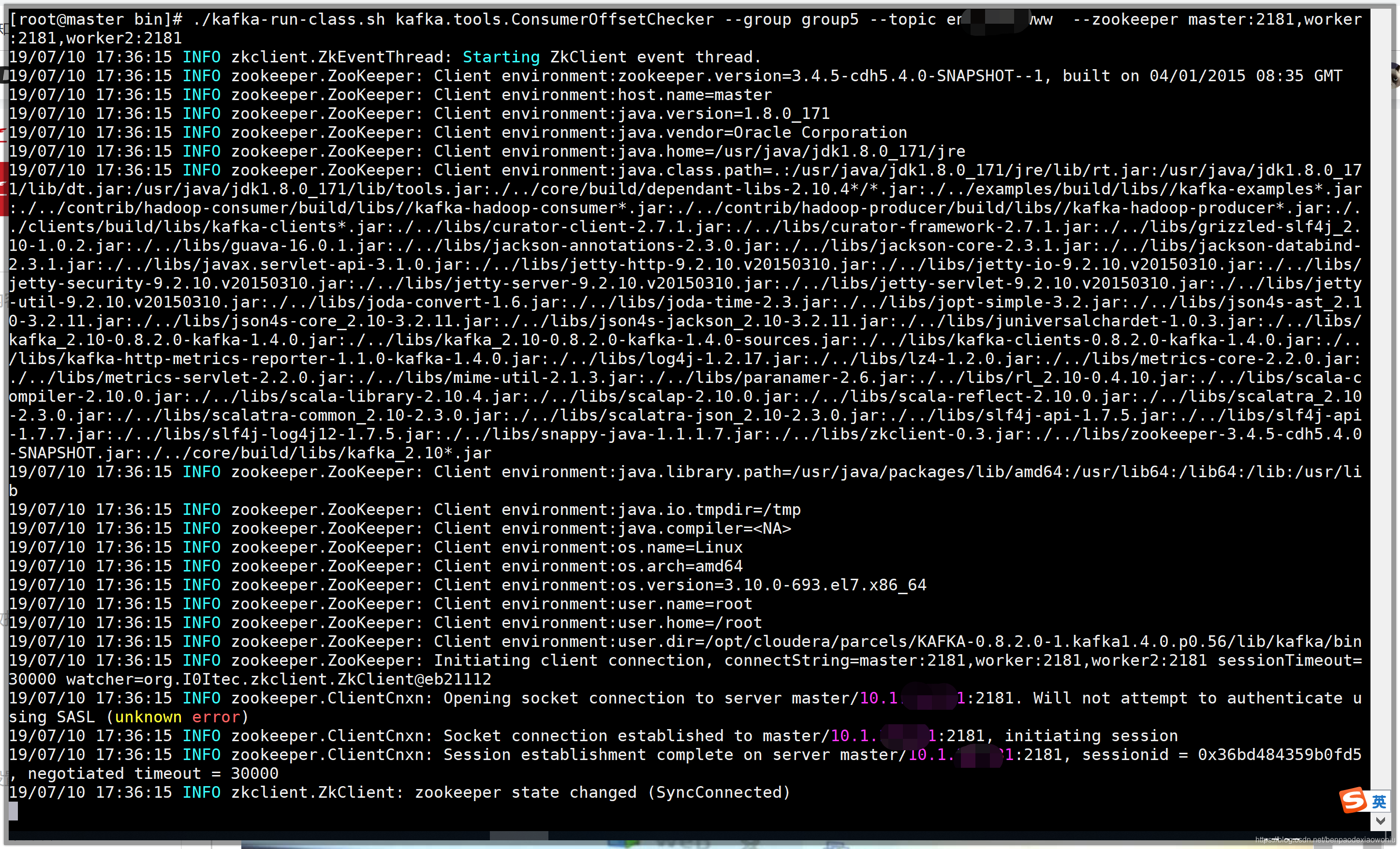Click java.vendor=Oracle Corporation entry
Screen dimensions: 1400x849
point(763,132)
